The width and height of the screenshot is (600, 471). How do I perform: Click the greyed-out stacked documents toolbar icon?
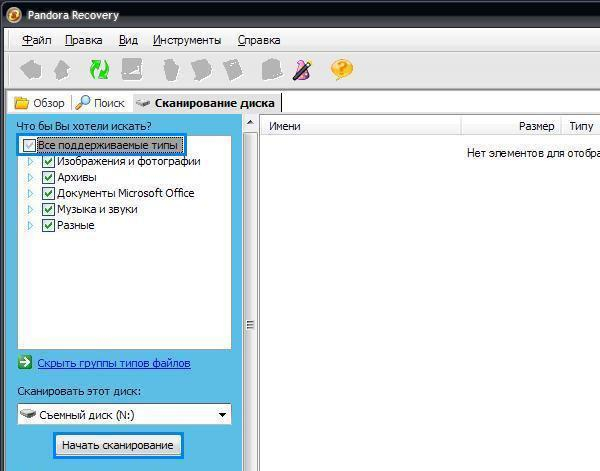pos(272,69)
